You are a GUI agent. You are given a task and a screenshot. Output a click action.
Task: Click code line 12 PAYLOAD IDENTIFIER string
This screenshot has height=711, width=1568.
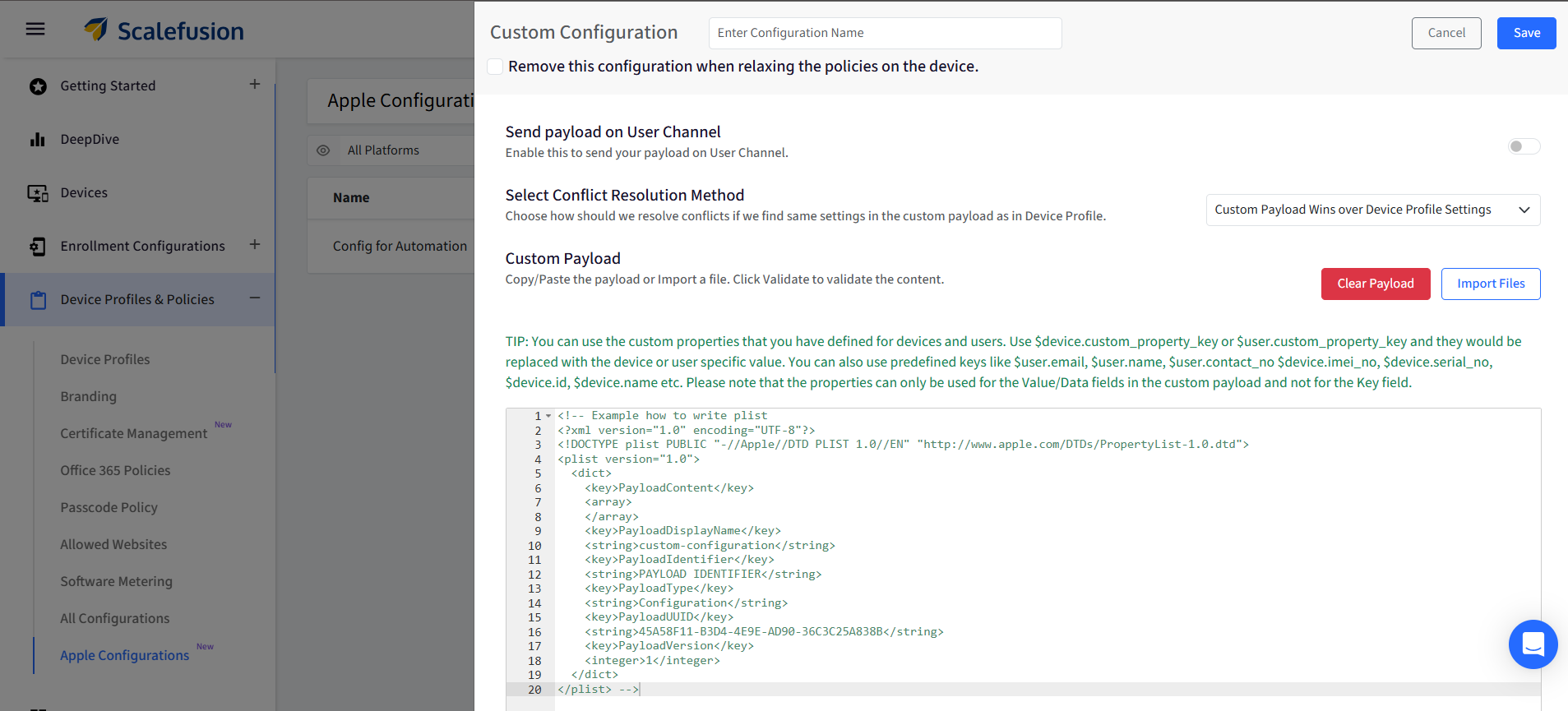703,575
